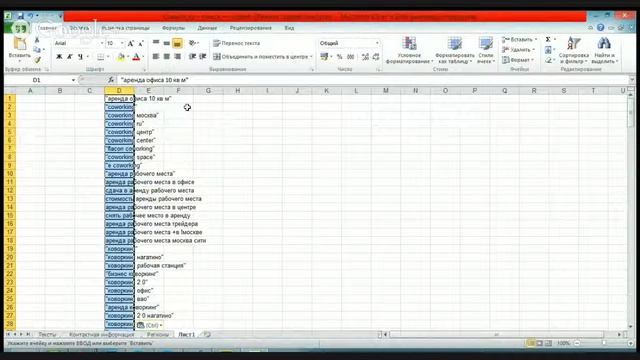Click the zoom slider in status bar
Viewport: 640px width, 360px height.
tap(604, 343)
